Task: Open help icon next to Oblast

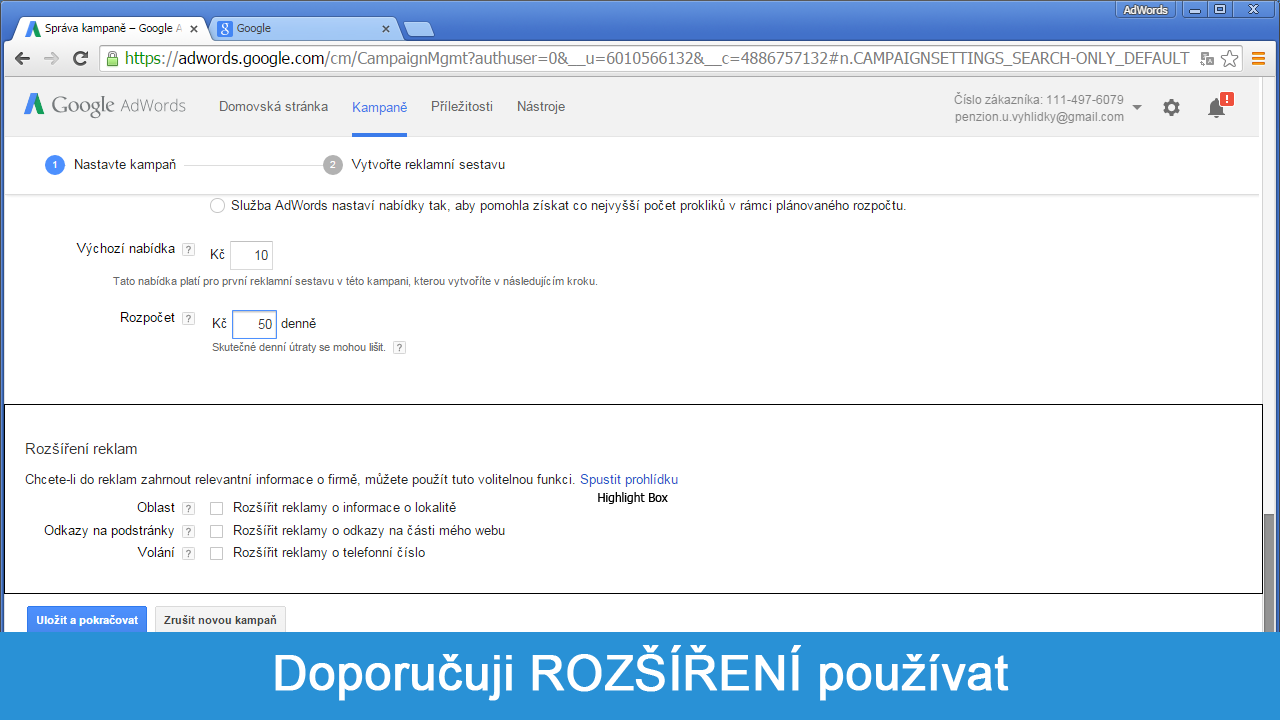Action: pyautogui.click(x=189, y=509)
